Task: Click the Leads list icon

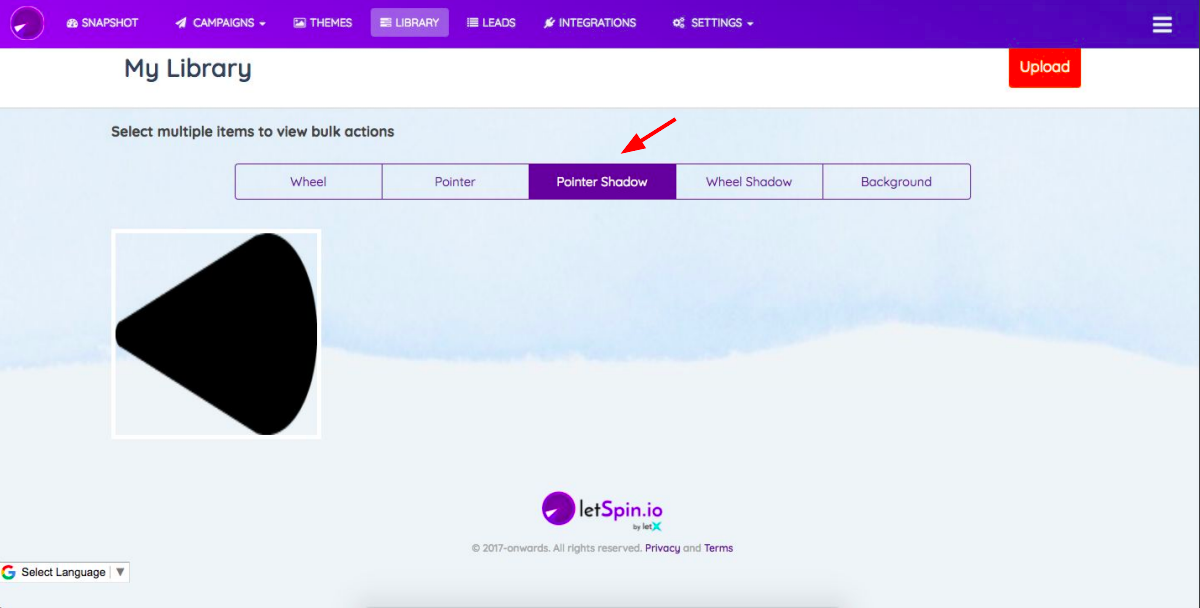Action: coord(473,23)
